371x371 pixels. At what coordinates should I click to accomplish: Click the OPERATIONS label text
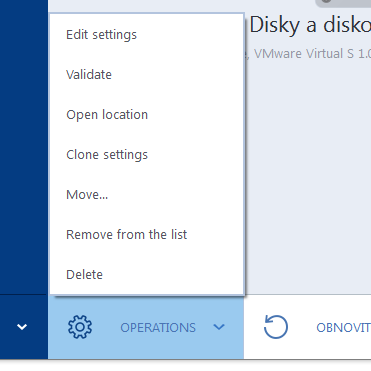tap(158, 328)
